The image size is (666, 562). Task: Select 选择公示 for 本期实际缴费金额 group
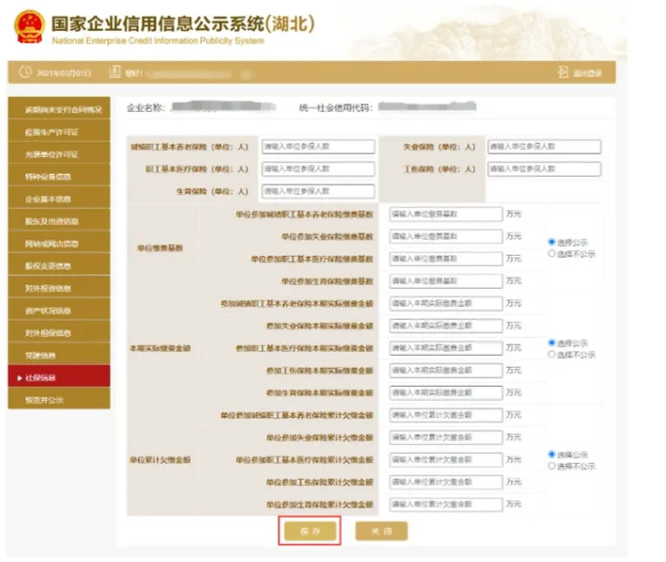point(552,343)
